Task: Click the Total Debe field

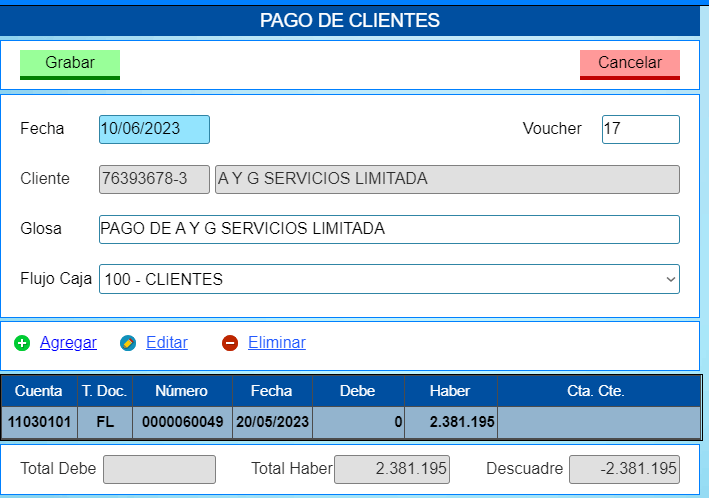Action: pos(159,470)
